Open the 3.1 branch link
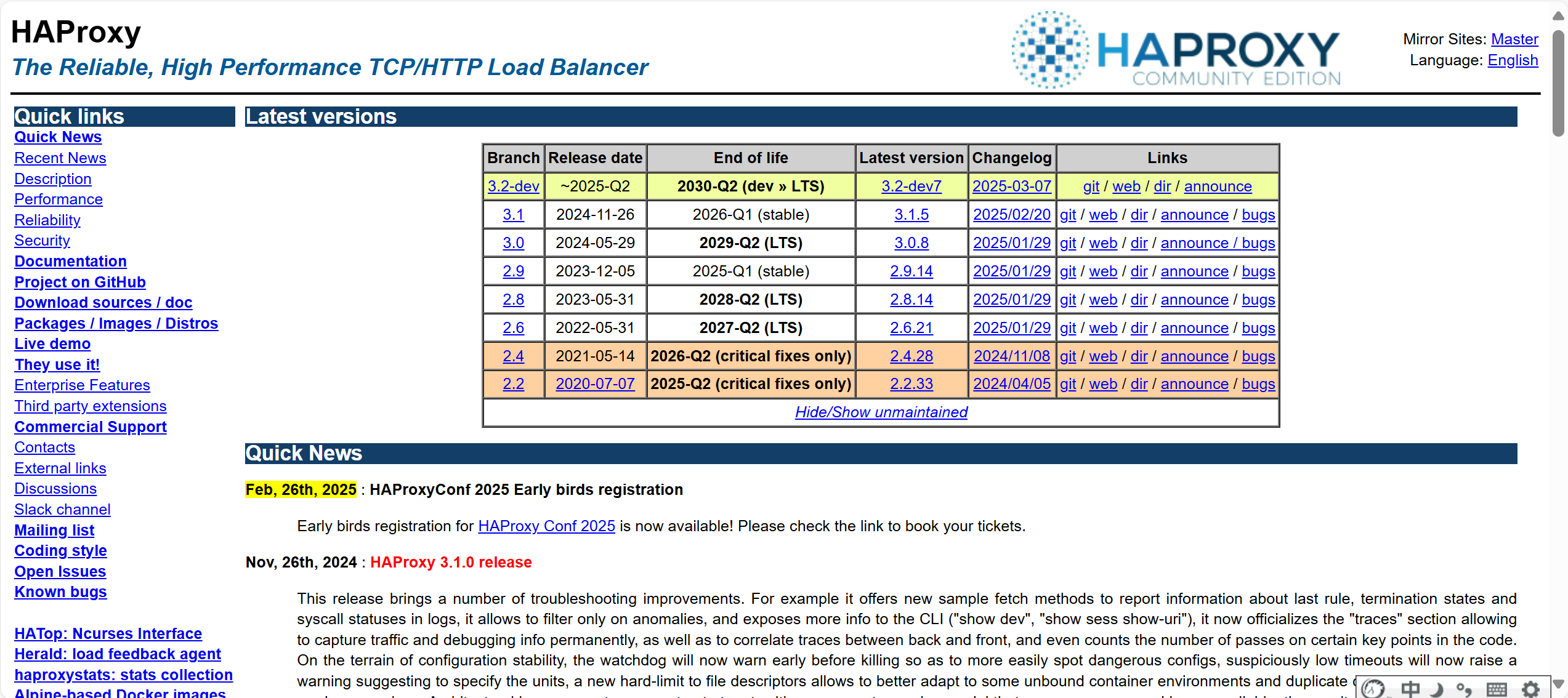 tap(514, 215)
